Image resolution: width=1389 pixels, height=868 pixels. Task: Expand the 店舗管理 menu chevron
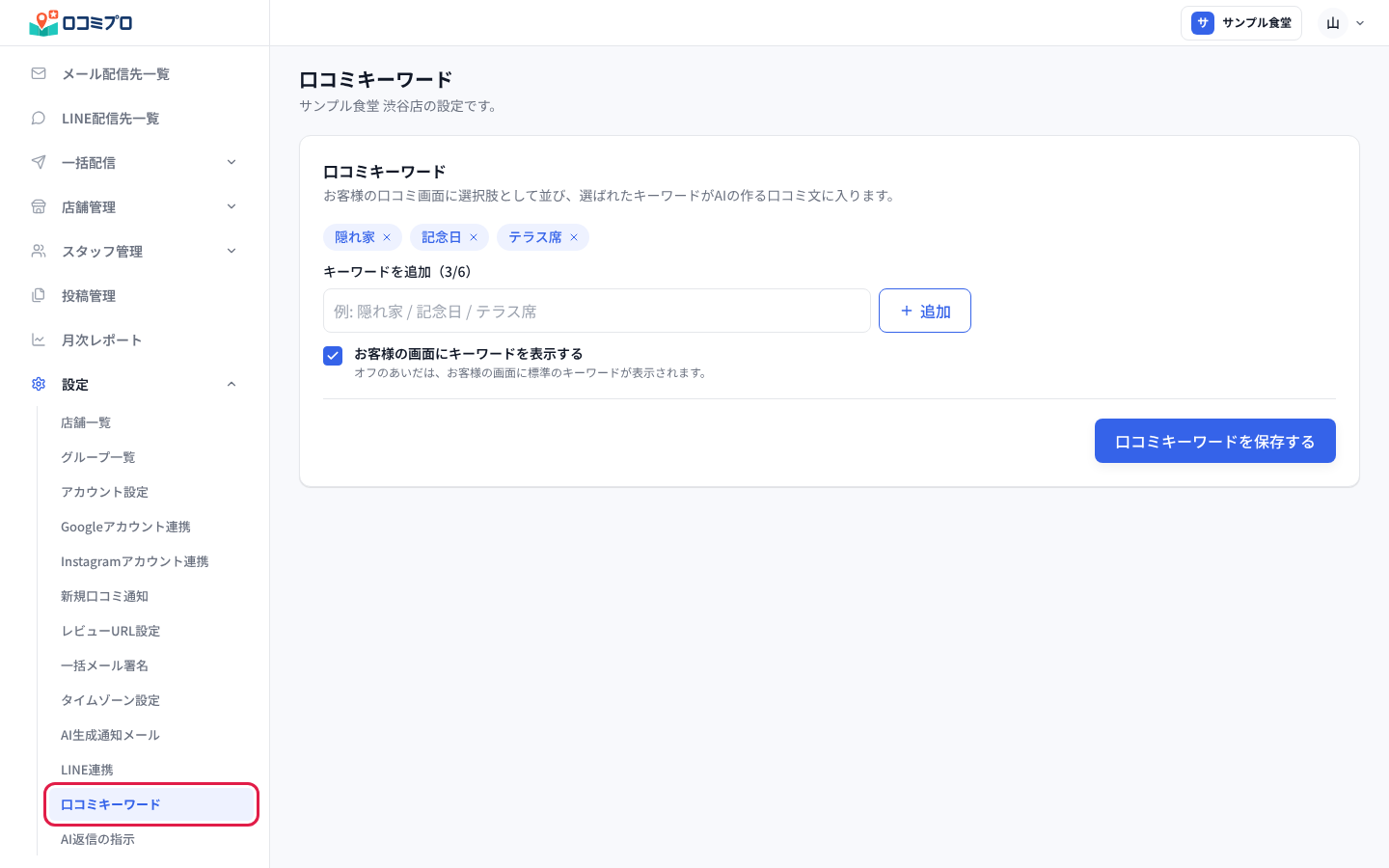[x=231, y=206]
